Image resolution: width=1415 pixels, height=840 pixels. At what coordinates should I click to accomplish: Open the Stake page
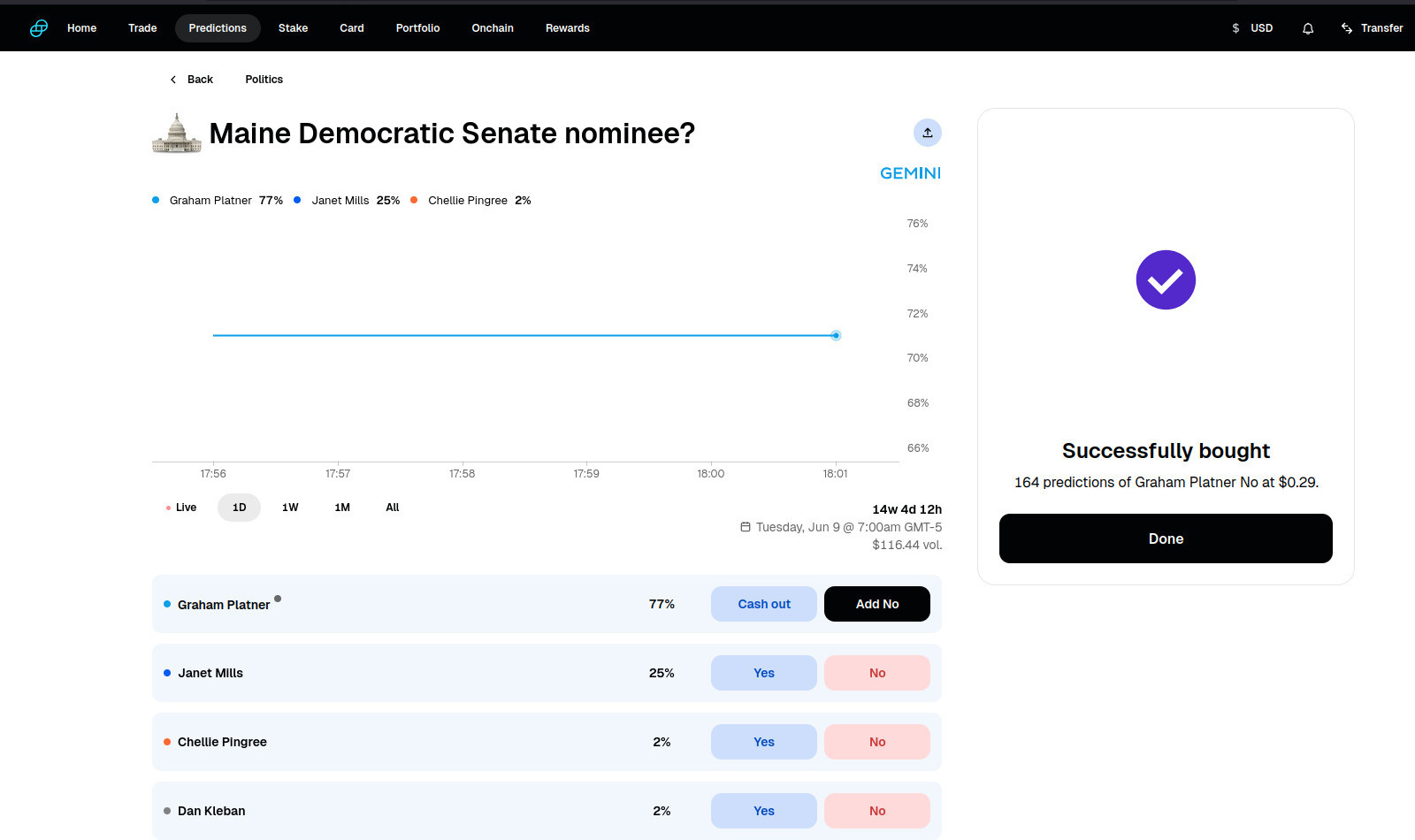pyautogui.click(x=294, y=28)
